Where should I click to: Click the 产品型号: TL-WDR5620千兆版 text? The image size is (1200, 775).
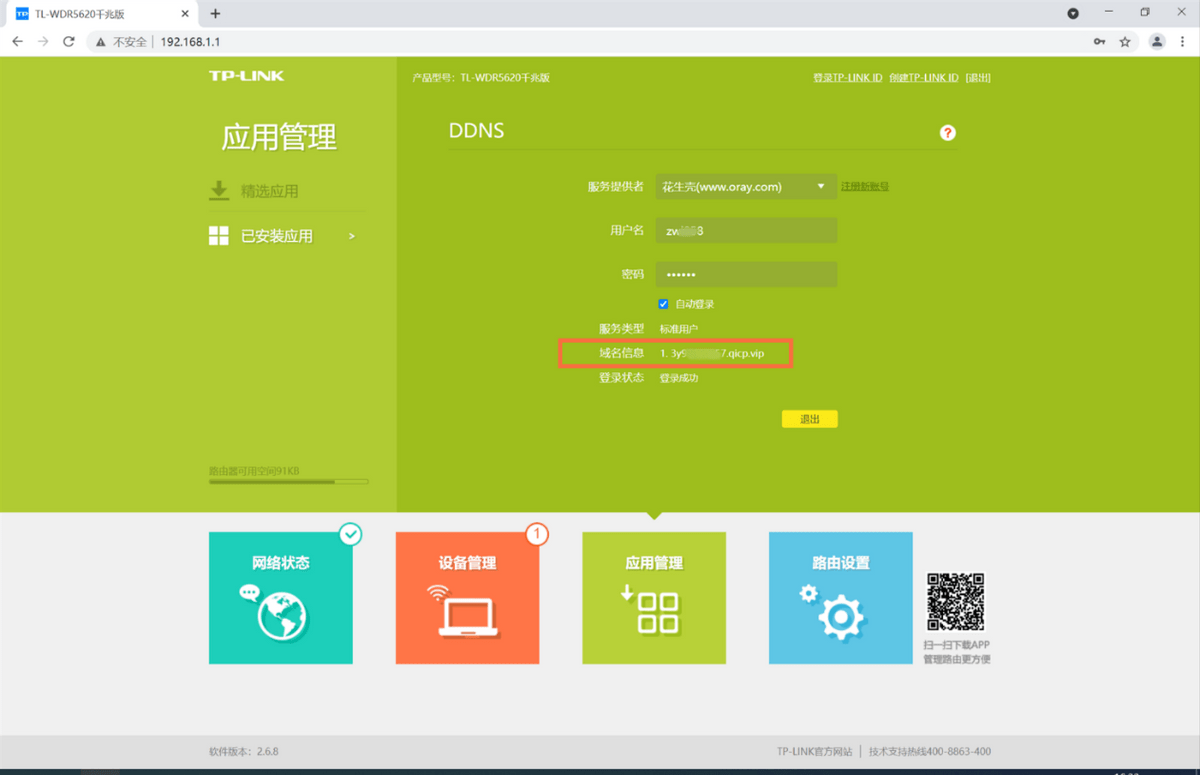481,77
